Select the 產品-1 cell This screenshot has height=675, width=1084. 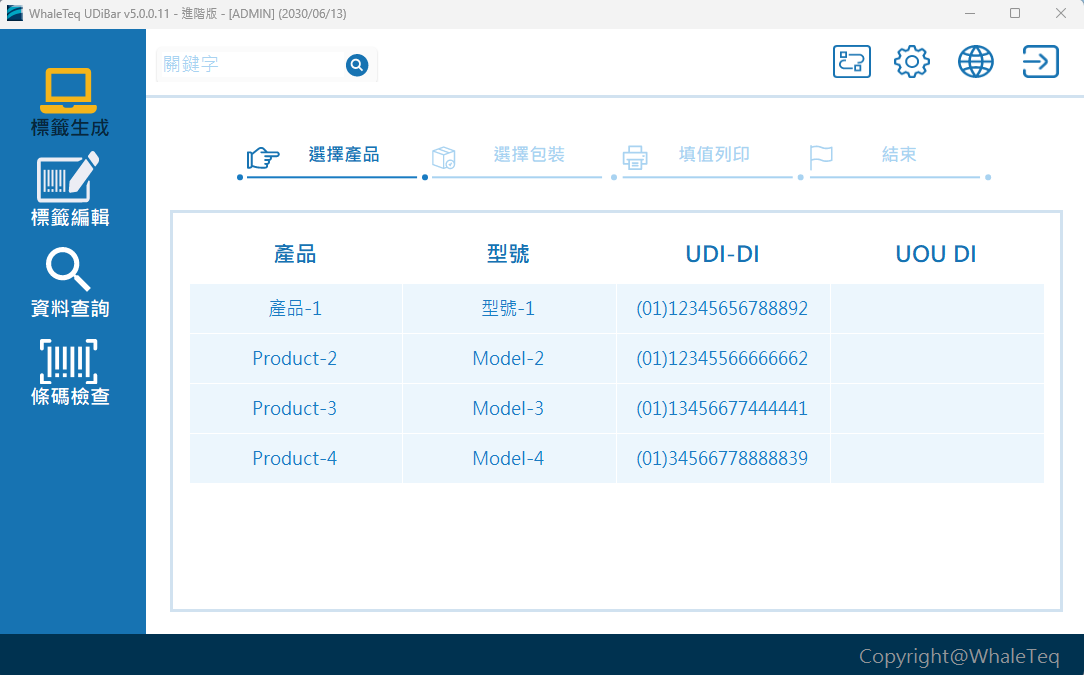point(295,308)
